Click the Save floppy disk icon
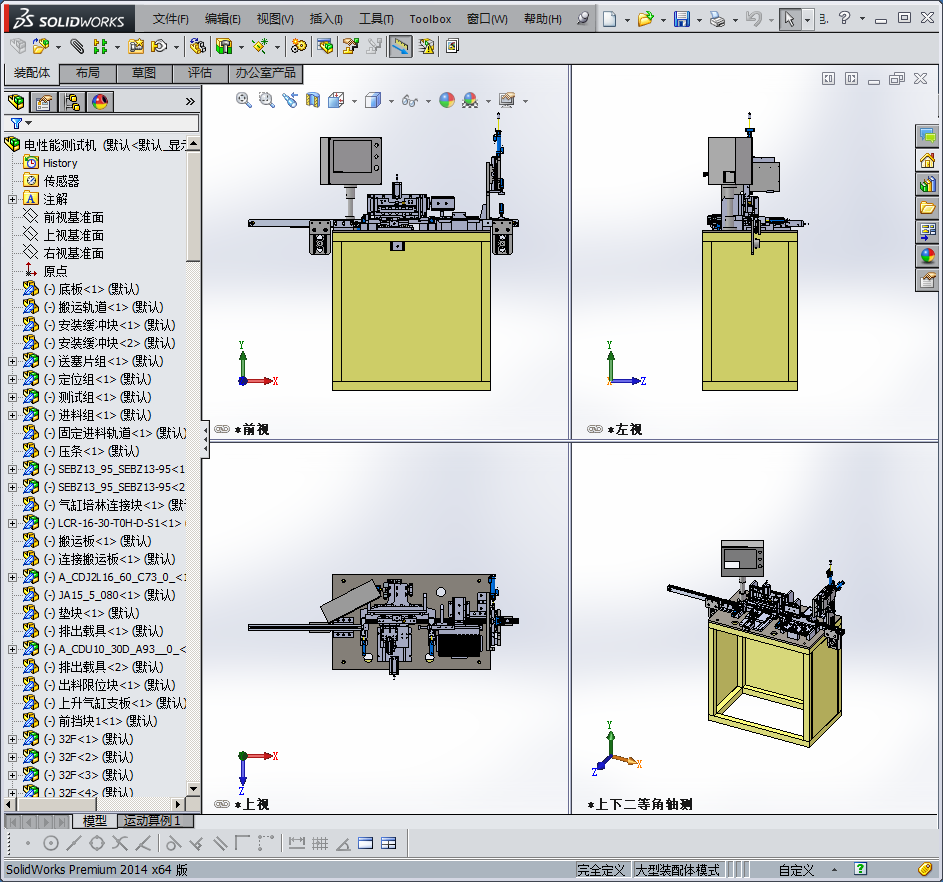Viewport: 943px width, 882px height. tap(681, 19)
